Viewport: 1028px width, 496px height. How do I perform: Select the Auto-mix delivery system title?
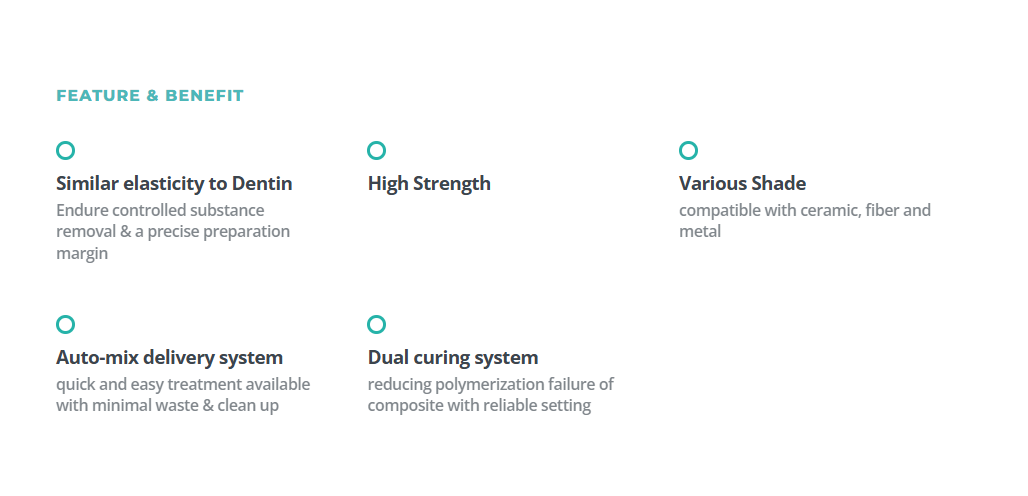point(170,358)
